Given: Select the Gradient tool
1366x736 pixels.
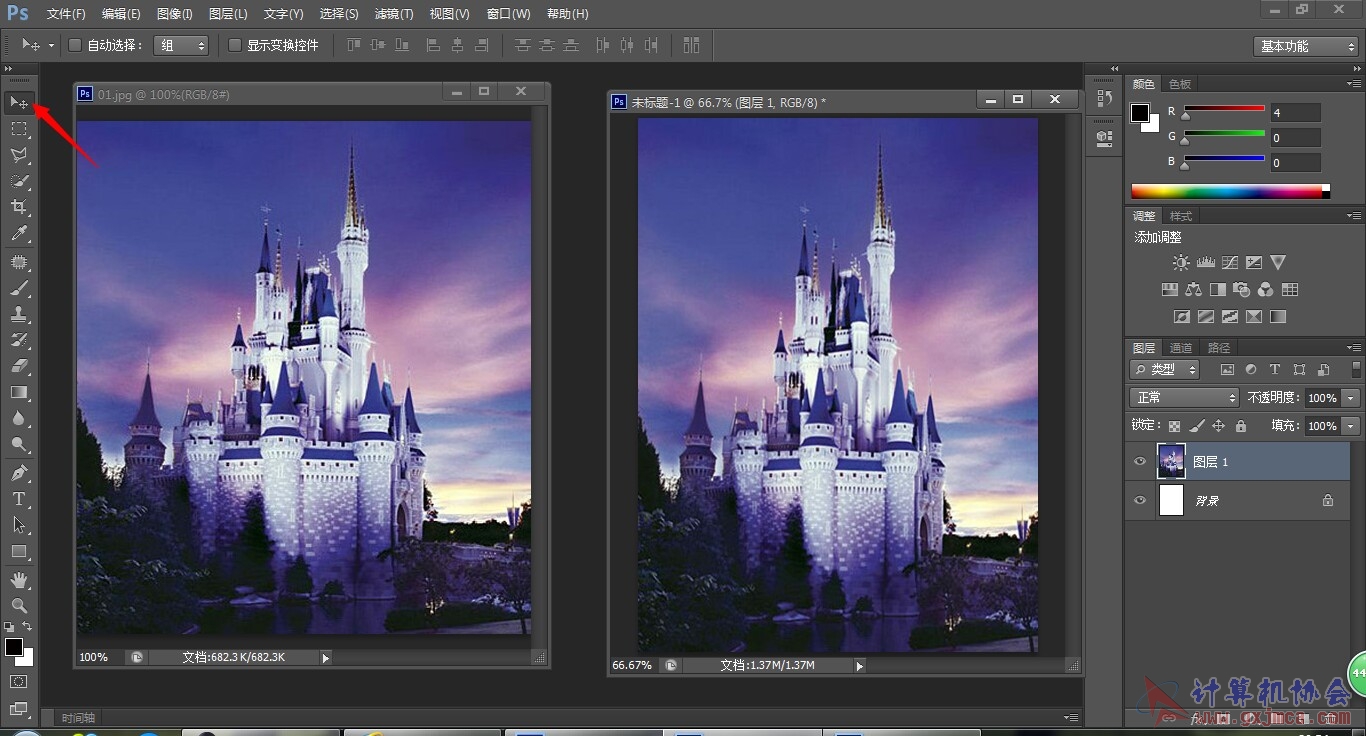Looking at the screenshot, I should click(19, 392).
